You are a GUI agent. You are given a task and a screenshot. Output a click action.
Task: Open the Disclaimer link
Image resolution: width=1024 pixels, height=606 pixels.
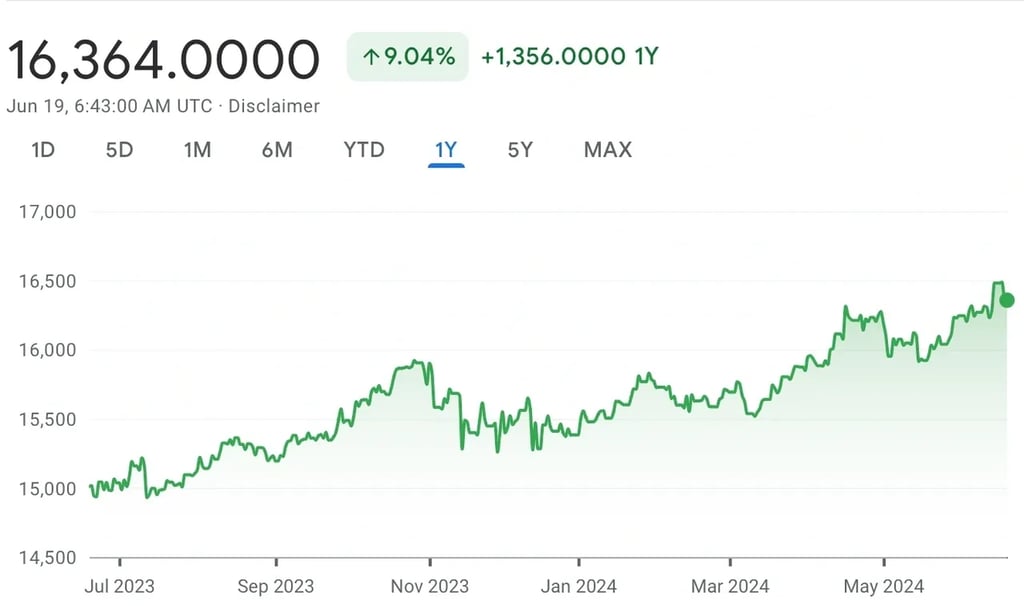click(x=274, y=106)
